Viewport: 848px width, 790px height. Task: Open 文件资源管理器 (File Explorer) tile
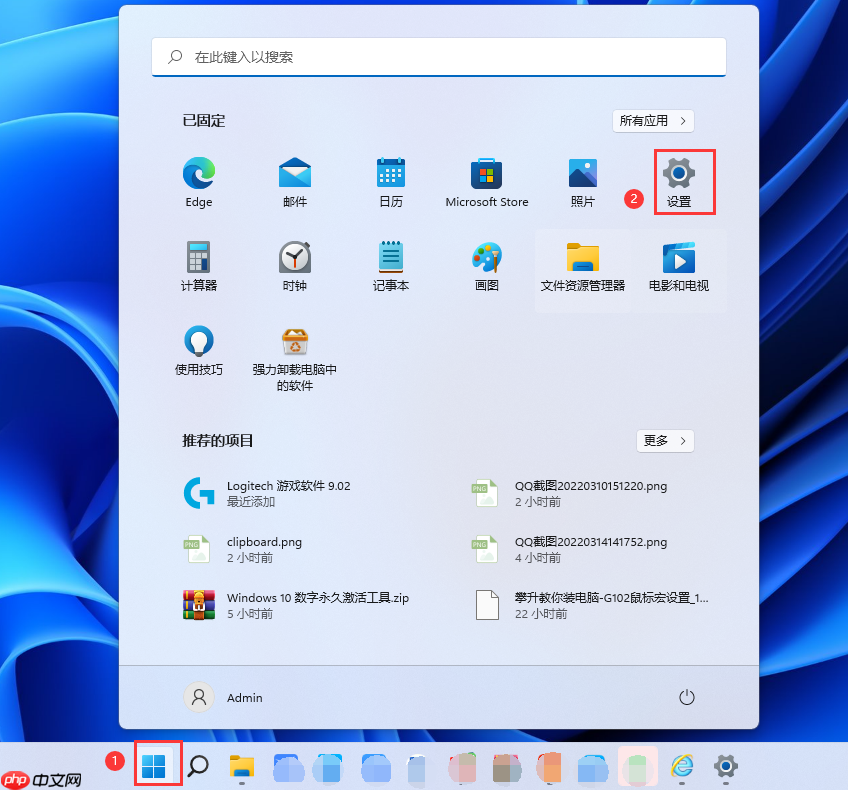point(583,263)
